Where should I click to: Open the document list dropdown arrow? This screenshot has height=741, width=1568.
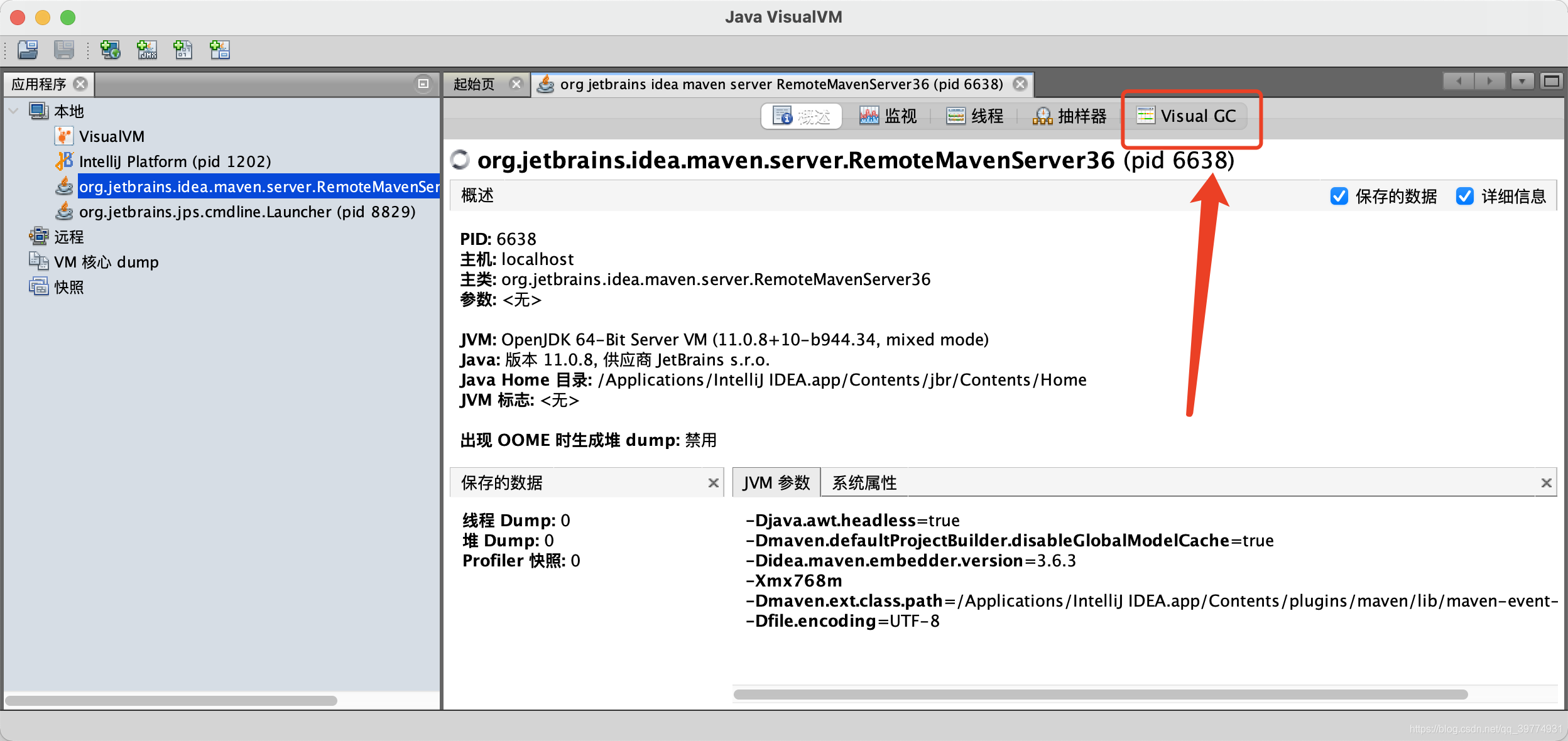click(x=1522, y=81)
